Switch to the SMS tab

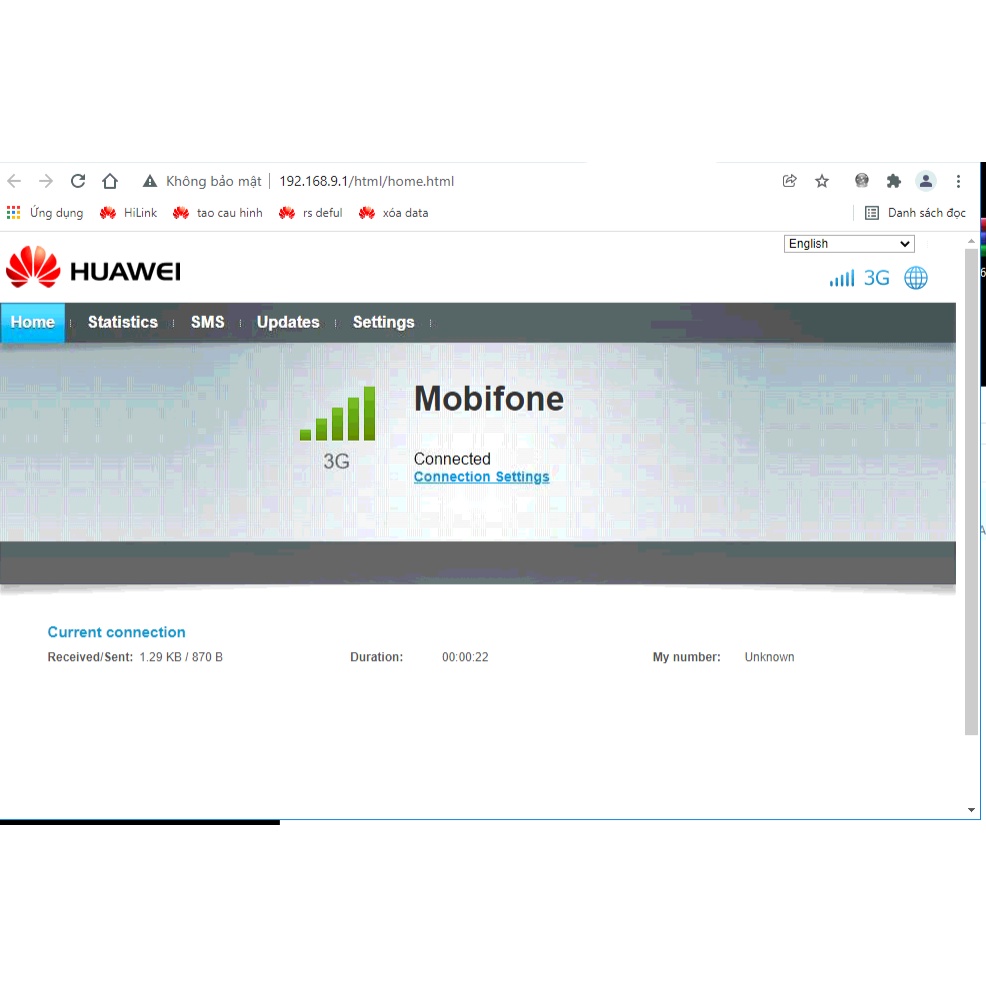tap(208, 322)
